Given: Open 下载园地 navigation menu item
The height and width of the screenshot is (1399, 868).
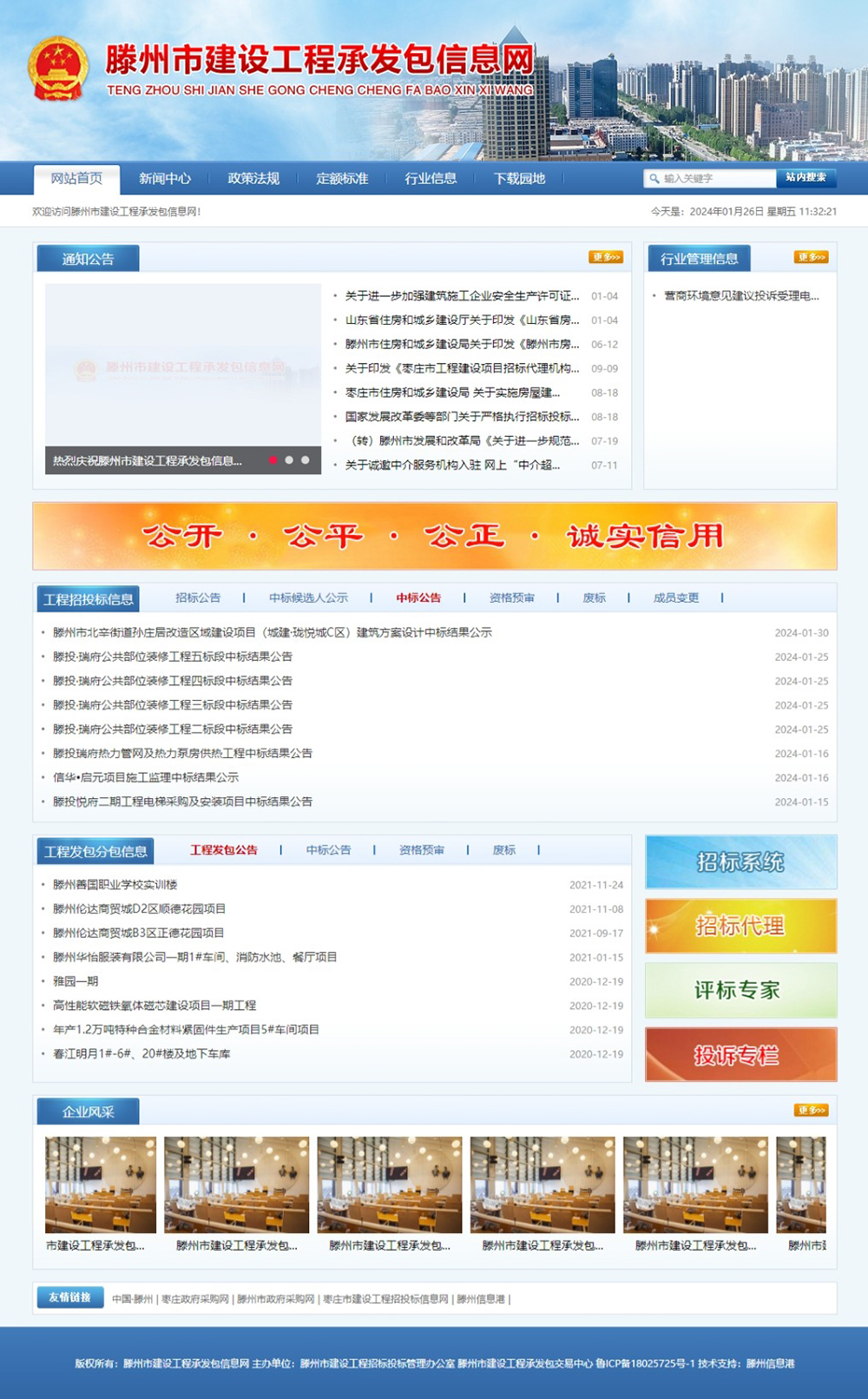Looking at the screenshot, I should click(x=519, y=179).
